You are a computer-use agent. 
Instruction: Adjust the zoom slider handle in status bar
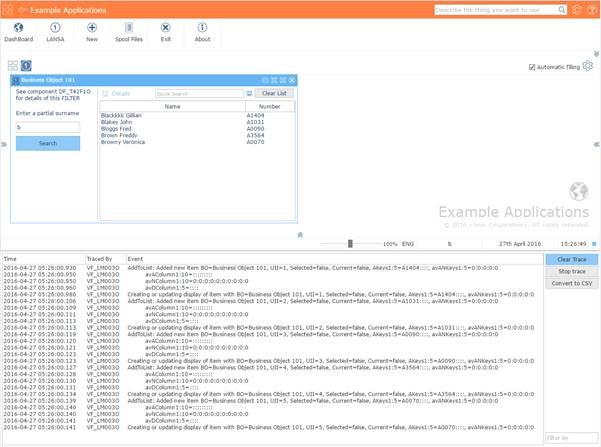(350, 244)
